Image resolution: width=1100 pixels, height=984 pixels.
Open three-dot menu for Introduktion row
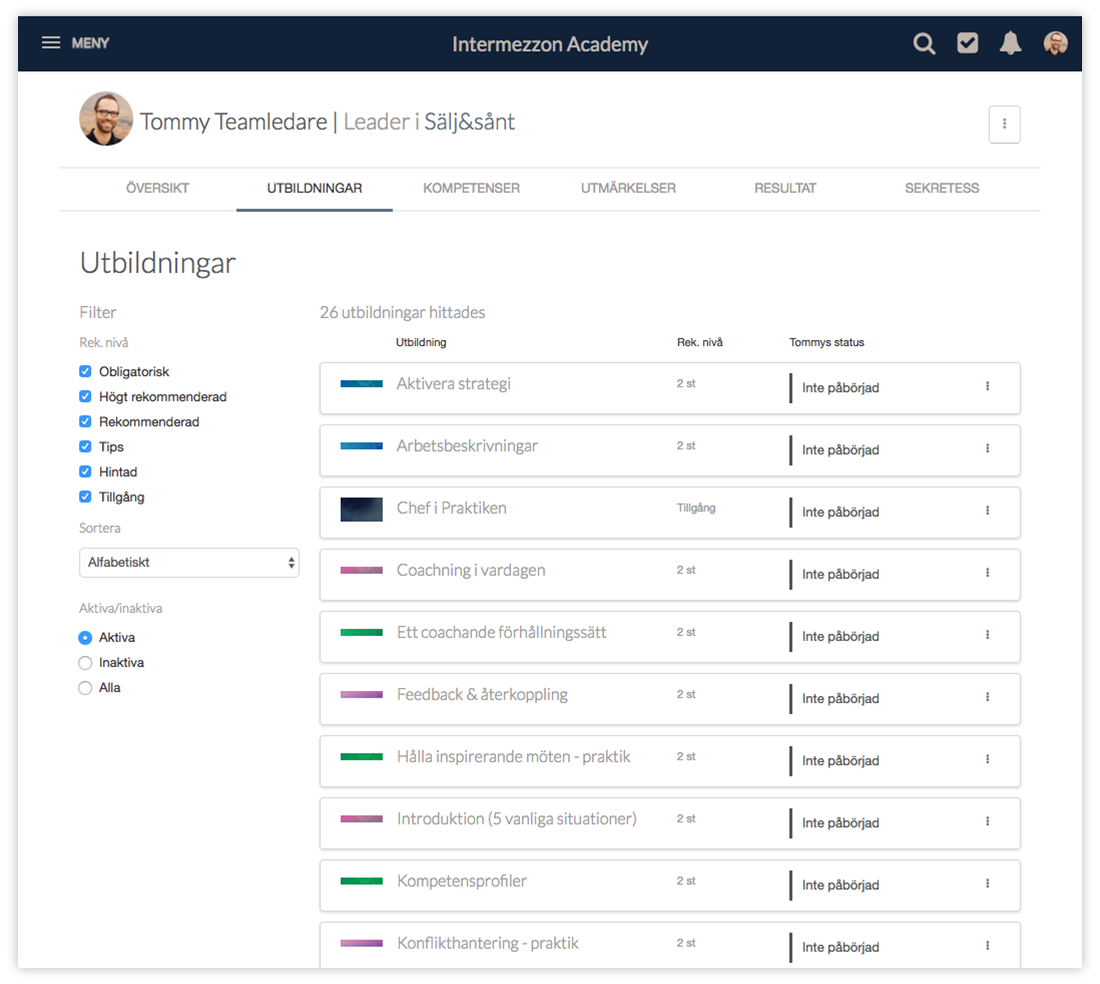[987, 821]
